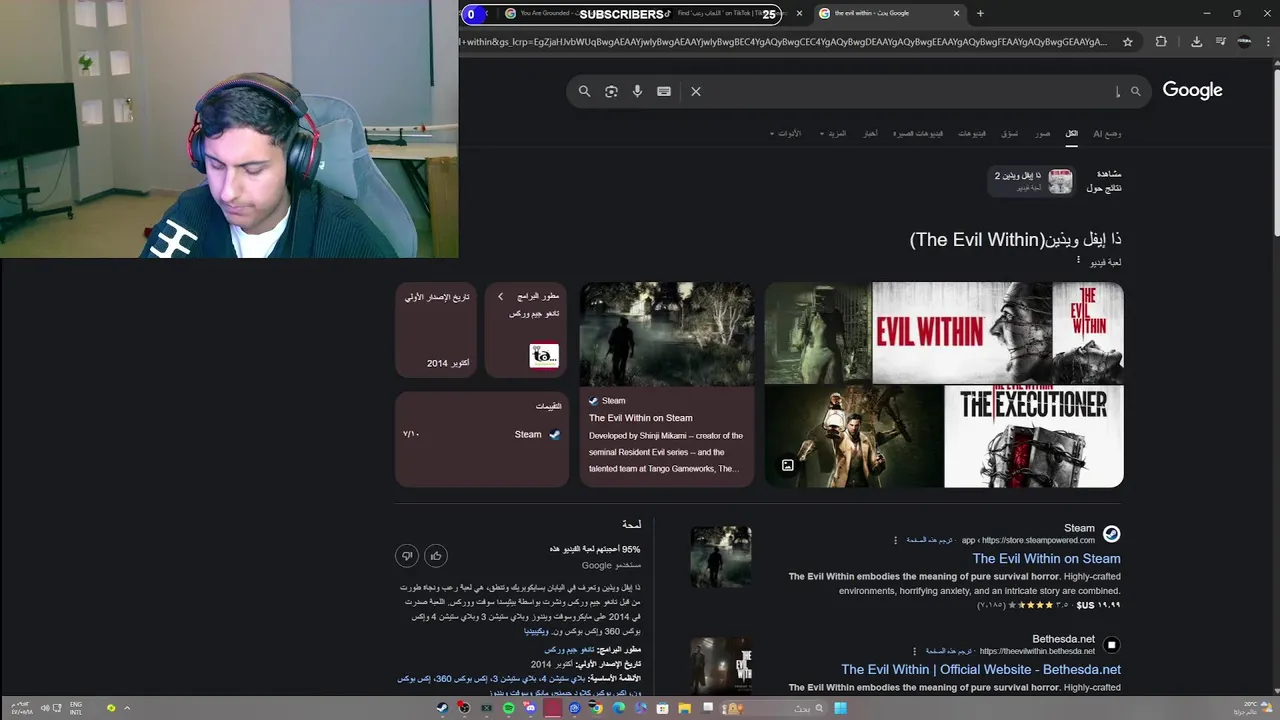The height and width of the screenshot is (720, 1280).
Task: Click the thumbs up like button
Action: (436, 555)
